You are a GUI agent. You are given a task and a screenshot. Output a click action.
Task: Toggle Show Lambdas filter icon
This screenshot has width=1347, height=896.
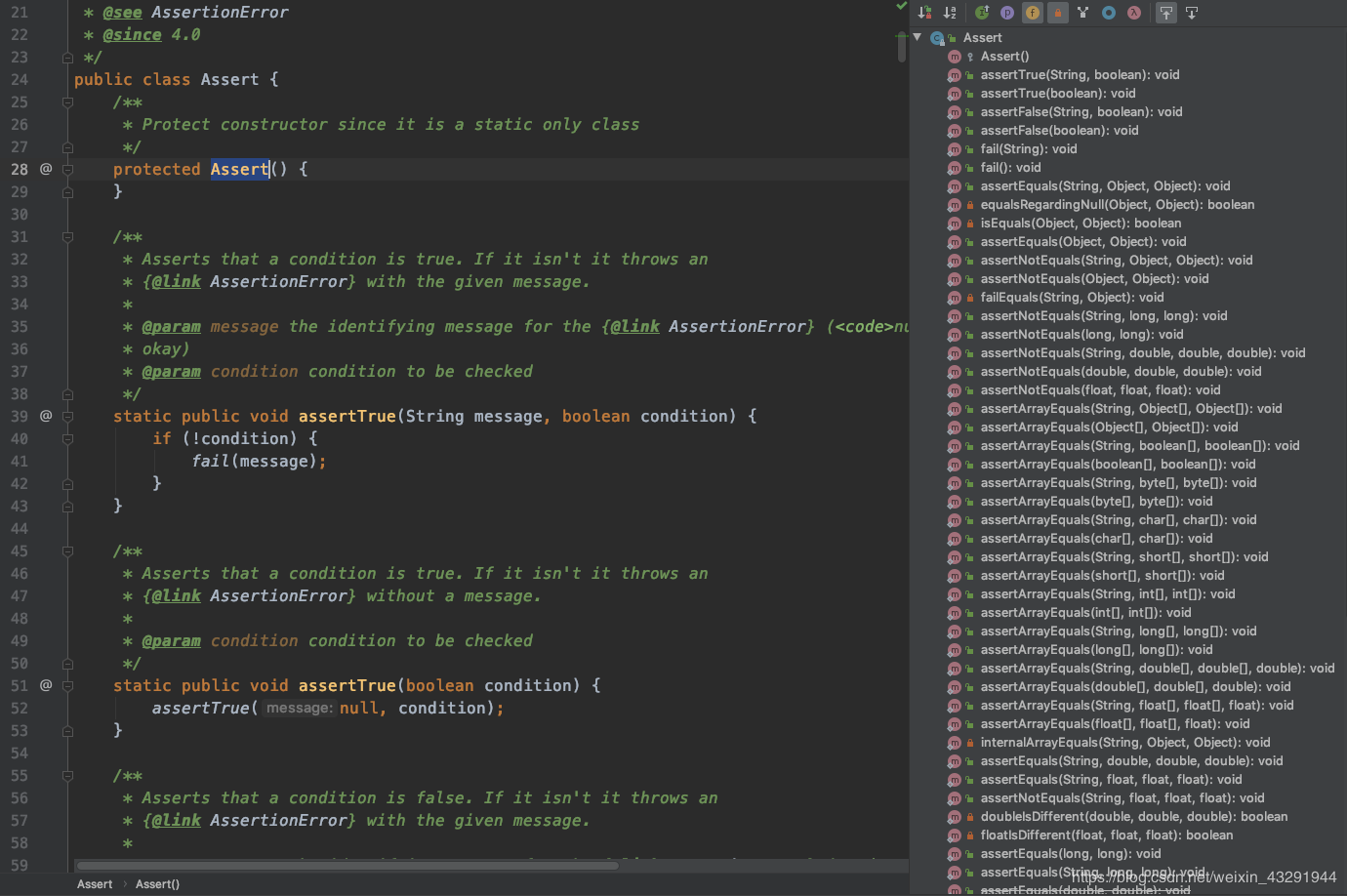click(x=1134, y=13)
